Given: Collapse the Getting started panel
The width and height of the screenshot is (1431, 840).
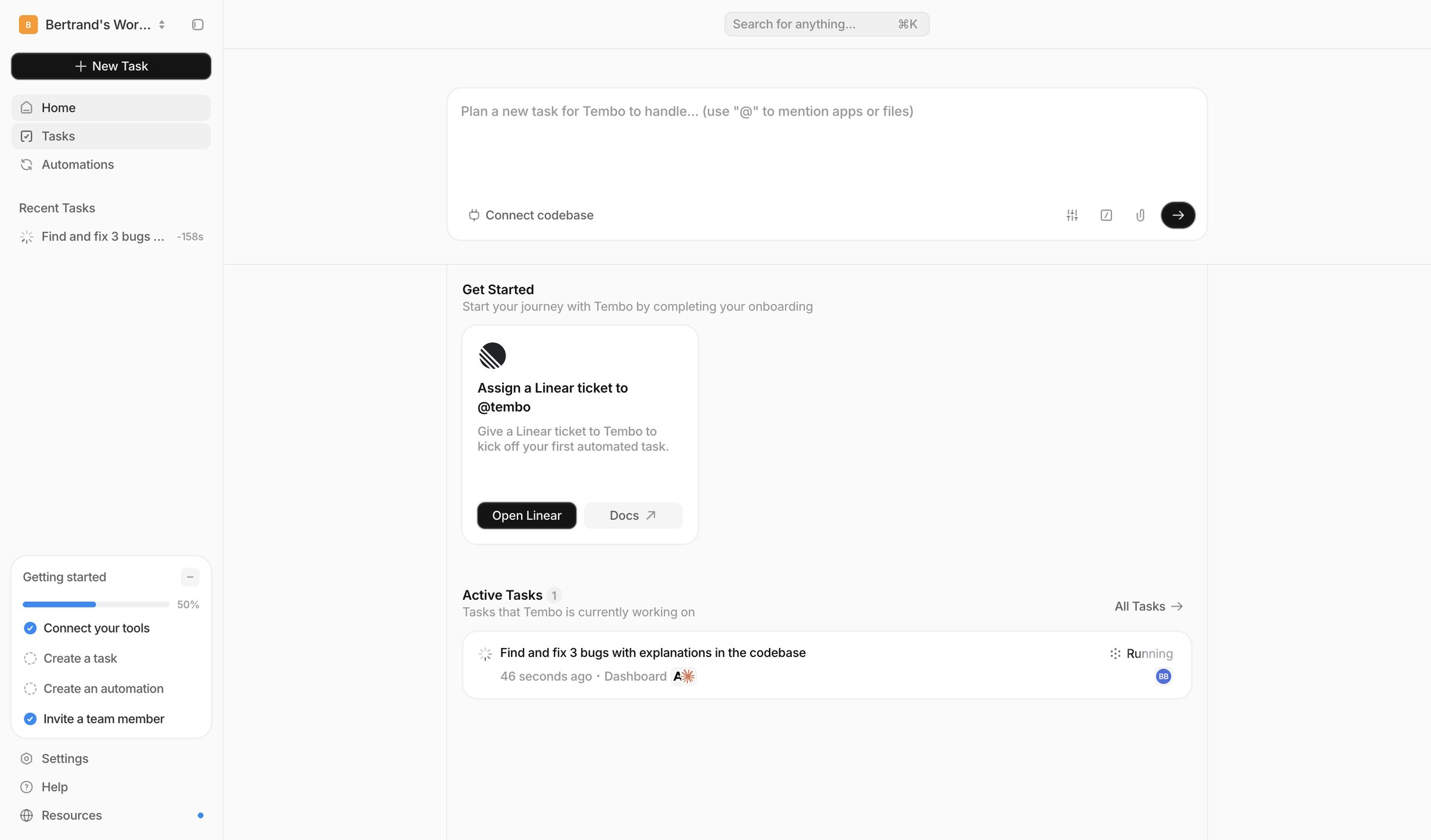Looking at the screenshot, I should click(x=190, y=577).
